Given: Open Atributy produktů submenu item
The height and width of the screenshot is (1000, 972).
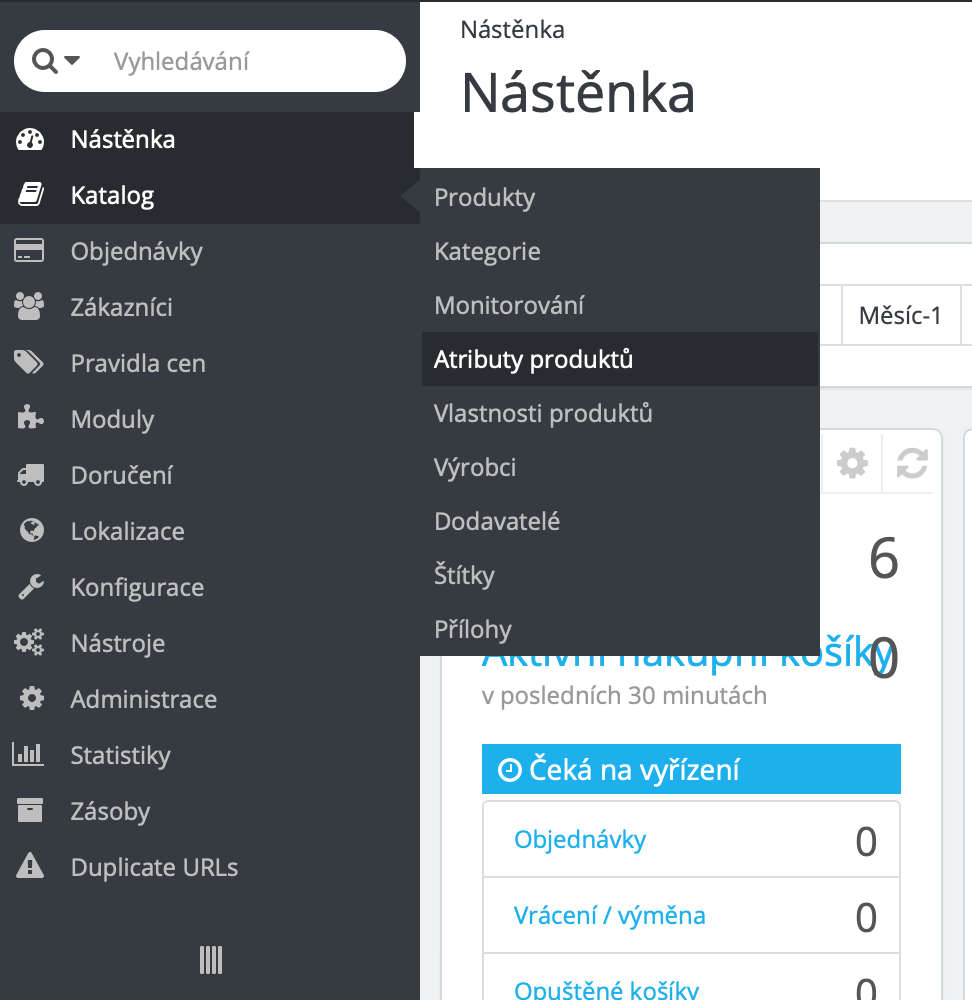Looking at the screenshot, I should [533, 359].
